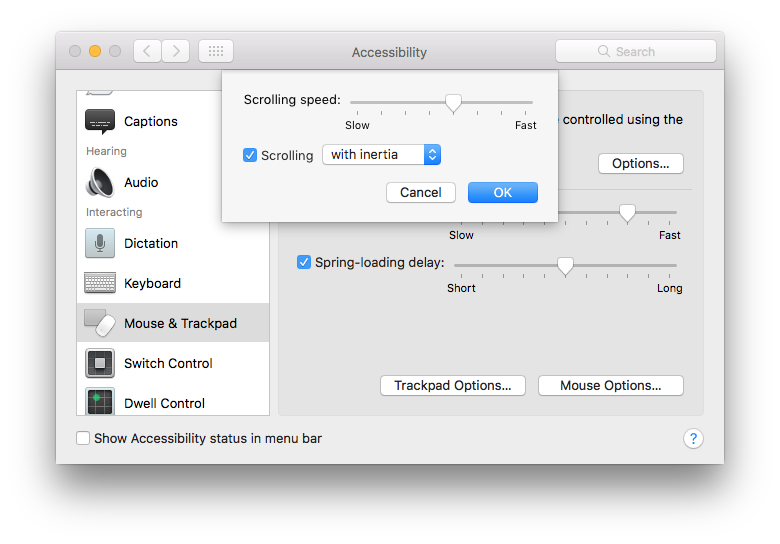
Task: Enable Show Accessibility status in menu bar
Action: (x=83, y=438)
